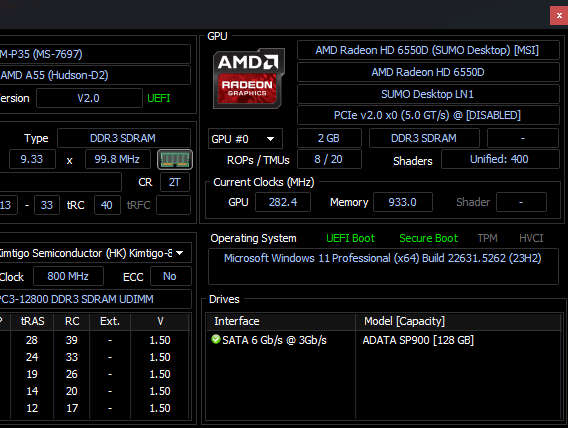Click the AMD A55 (Hudson-D2) chipset field
The height and width of the screenshot is (428, 568).
coord(95,75)
